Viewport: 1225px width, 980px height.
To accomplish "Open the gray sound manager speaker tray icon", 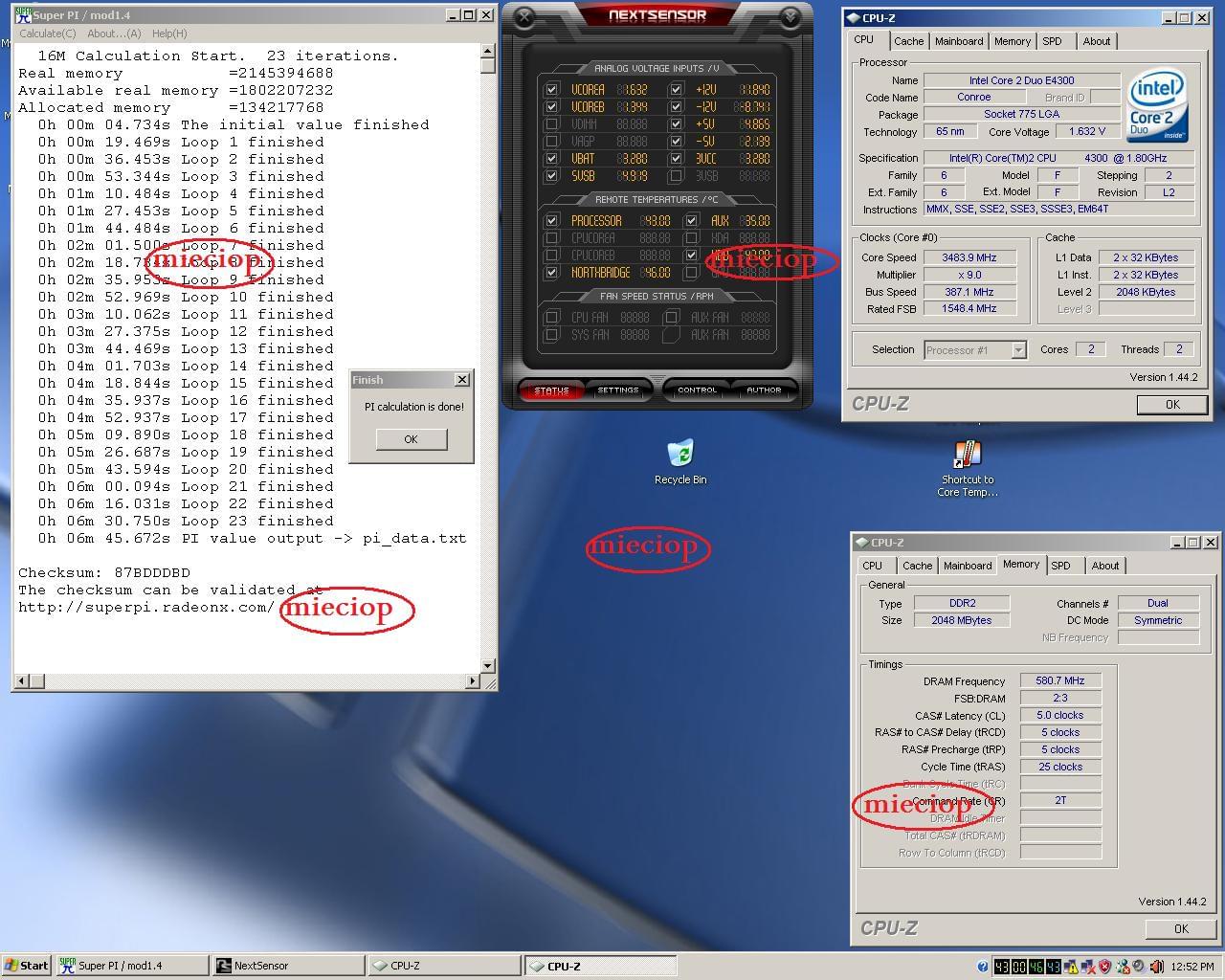I will click(1139, 967).
